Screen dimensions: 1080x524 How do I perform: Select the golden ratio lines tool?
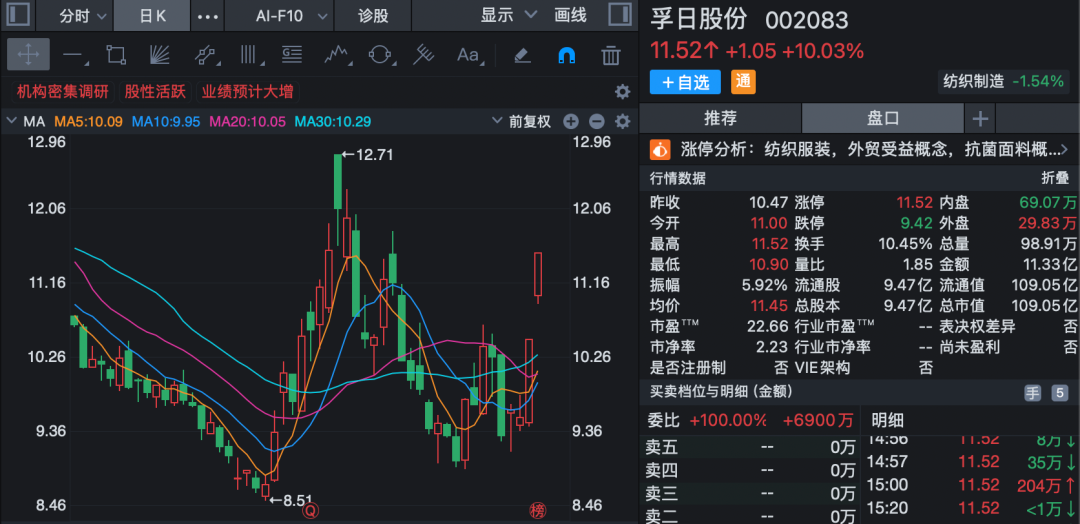(291, 54)
